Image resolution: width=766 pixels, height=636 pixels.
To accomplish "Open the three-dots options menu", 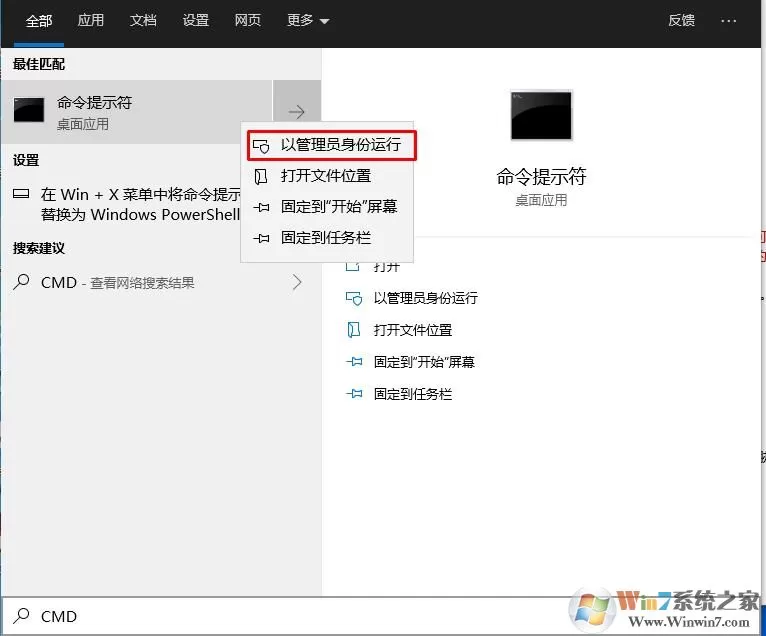I will point(728,21).
